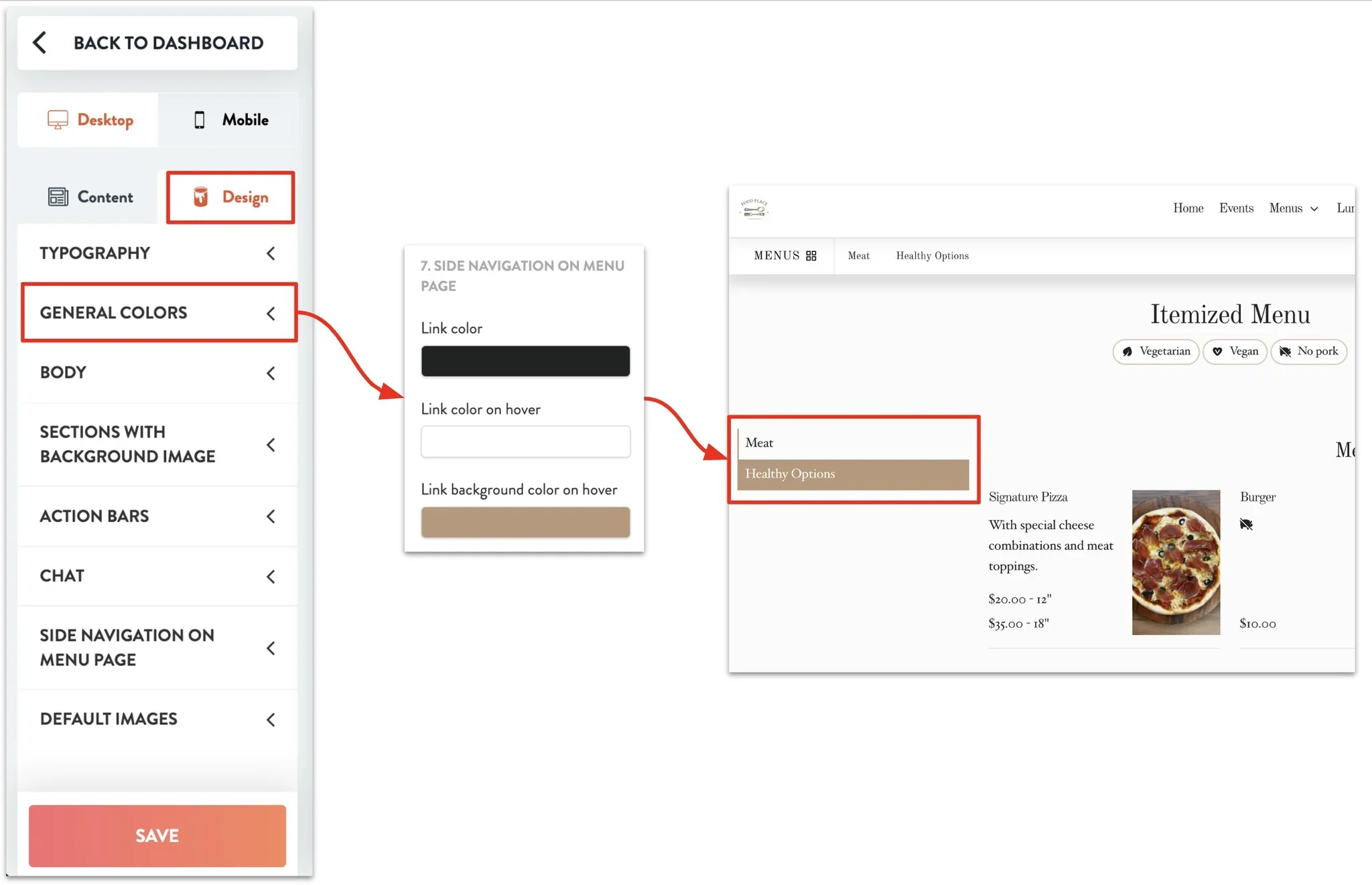This screenshot has width=1372, height=885.
Task: Click the No pork icon in the filter pill
Action: [x=1285, y=352]
